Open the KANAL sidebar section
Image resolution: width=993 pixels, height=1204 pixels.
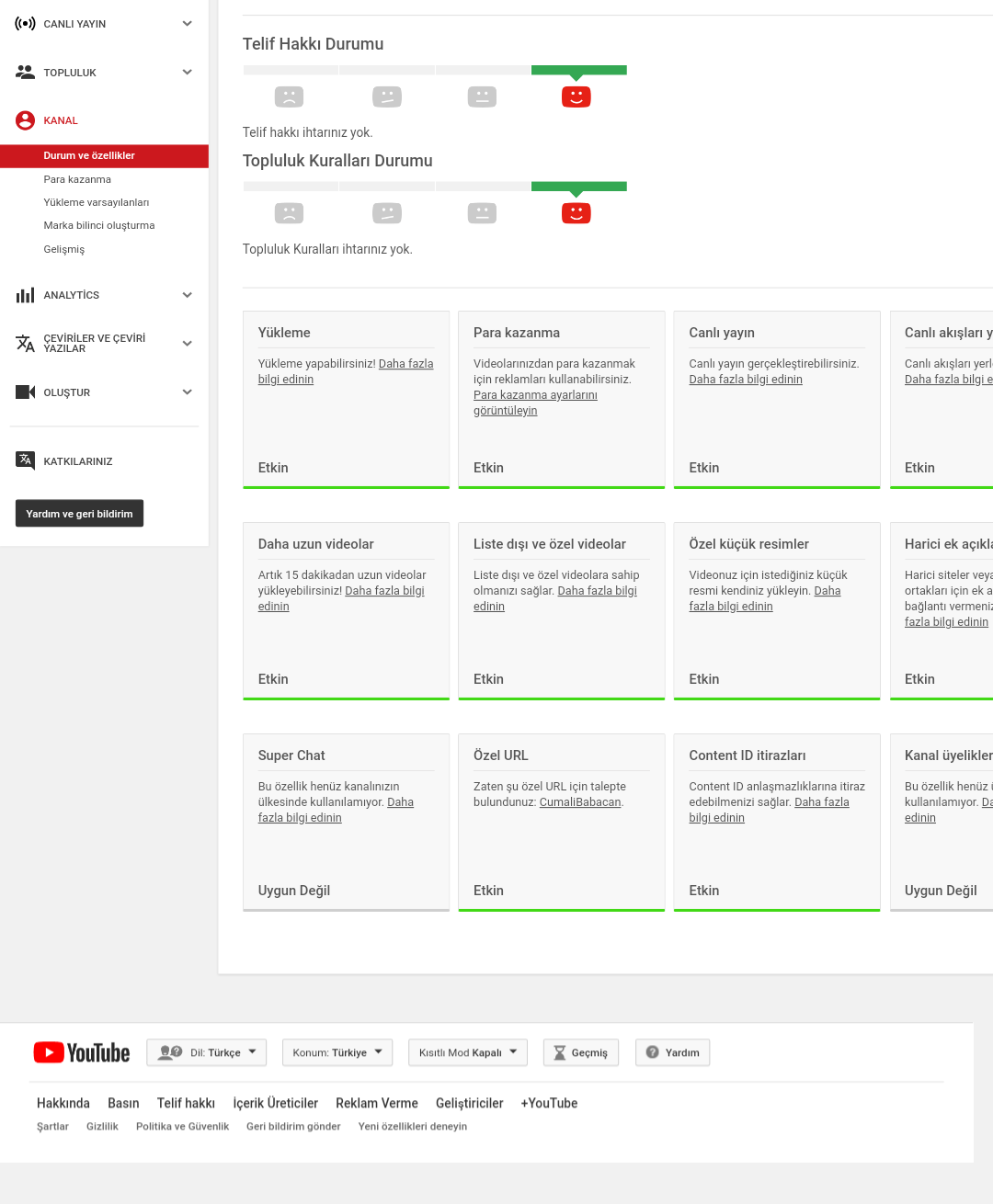tap(61, 120)
